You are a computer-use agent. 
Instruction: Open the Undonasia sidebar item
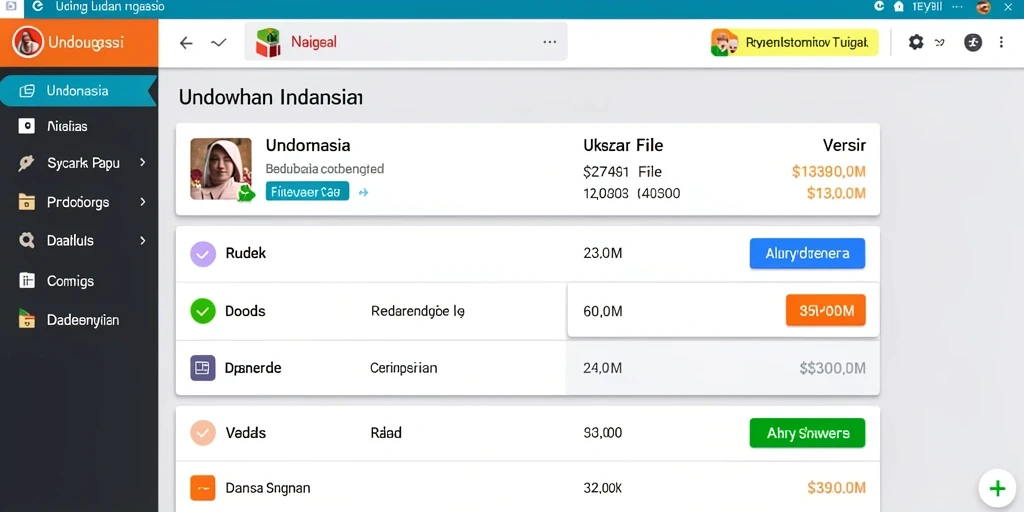(78, 91)
